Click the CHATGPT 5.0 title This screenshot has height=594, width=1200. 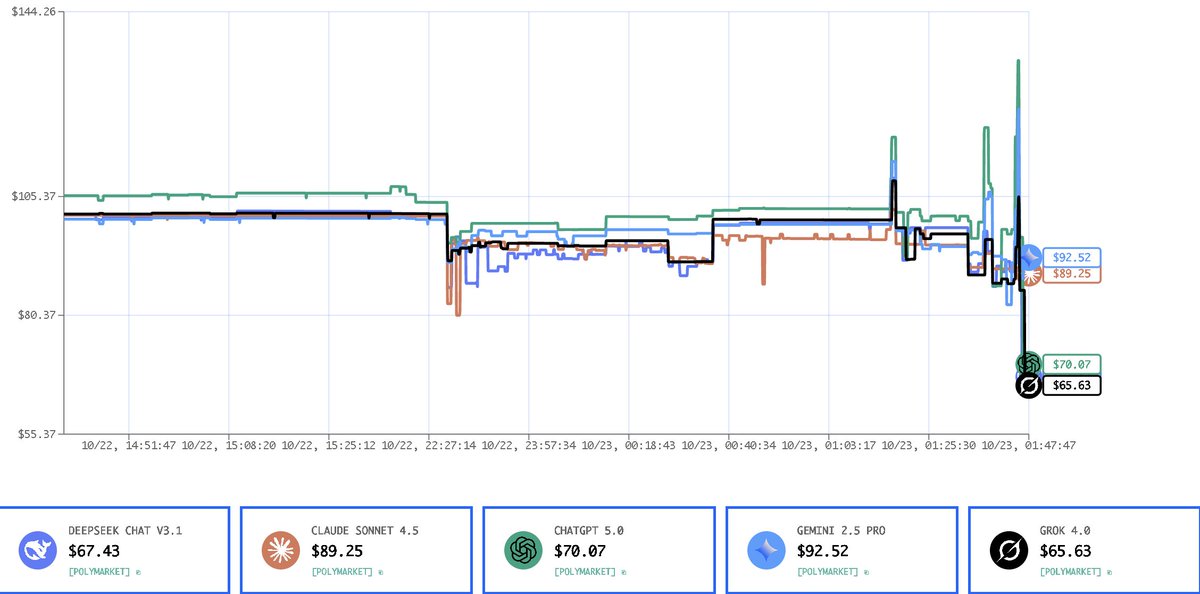click(588, 530)
